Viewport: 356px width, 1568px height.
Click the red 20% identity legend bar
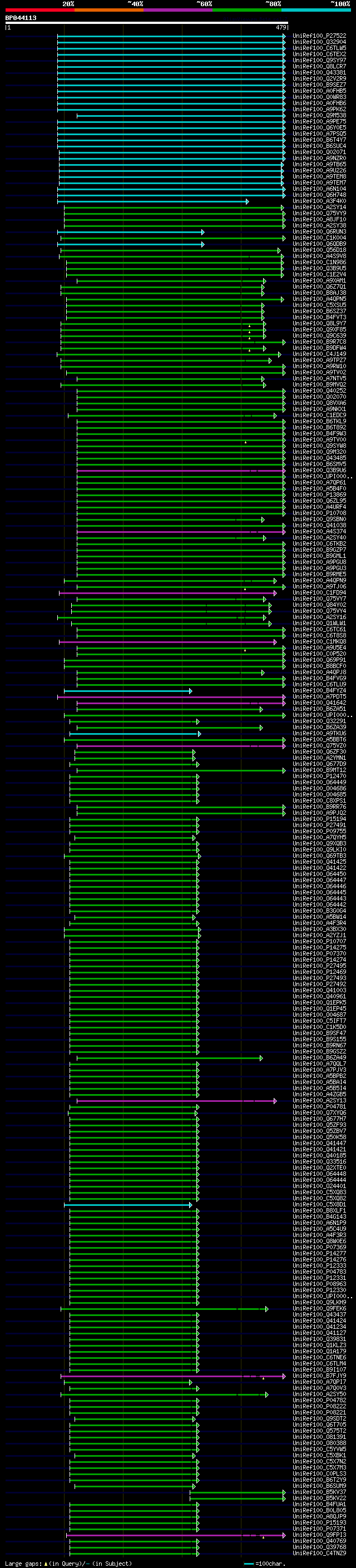39,10
